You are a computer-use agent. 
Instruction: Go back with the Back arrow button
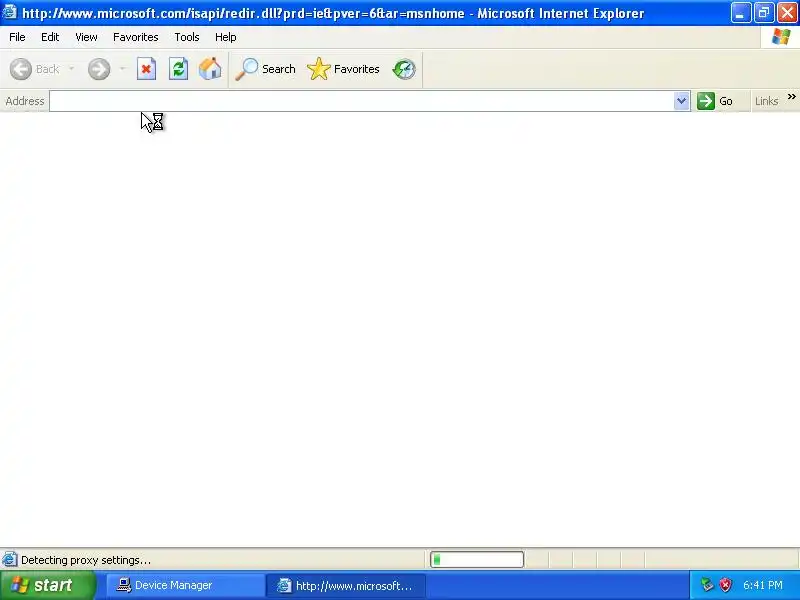[35, 69]
